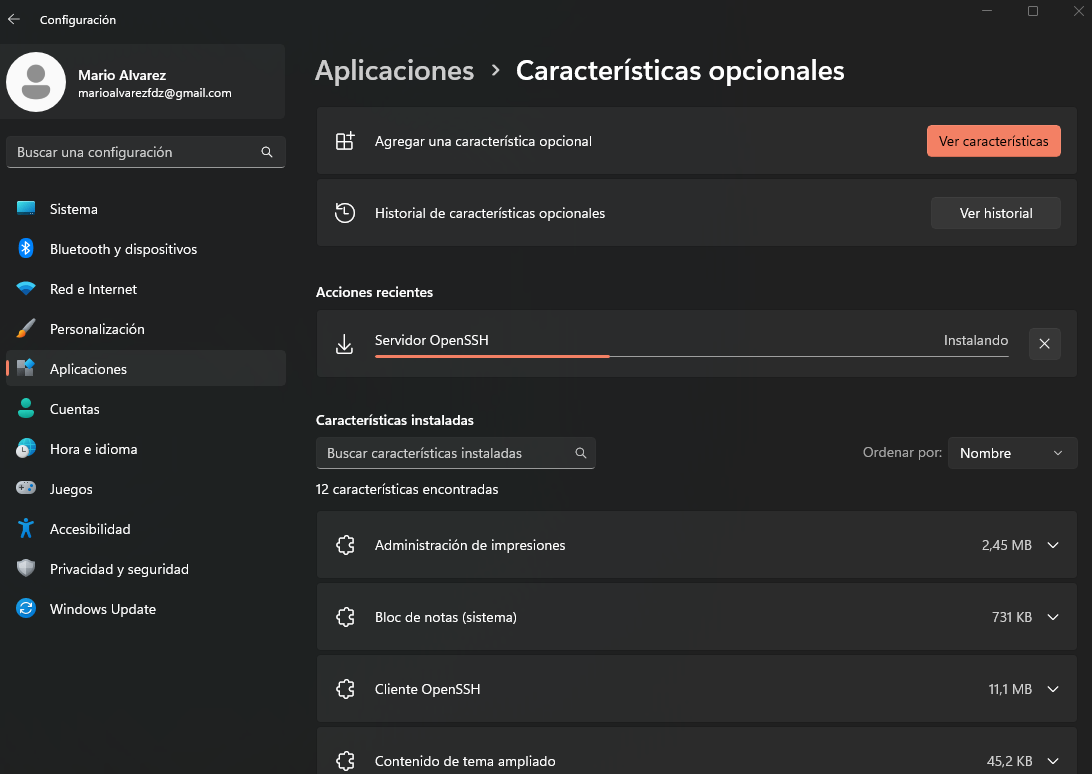Open the Ordenar por Nombre dropdown
This screenshot has height=774, width=1092.
(x=1013, y=453)
